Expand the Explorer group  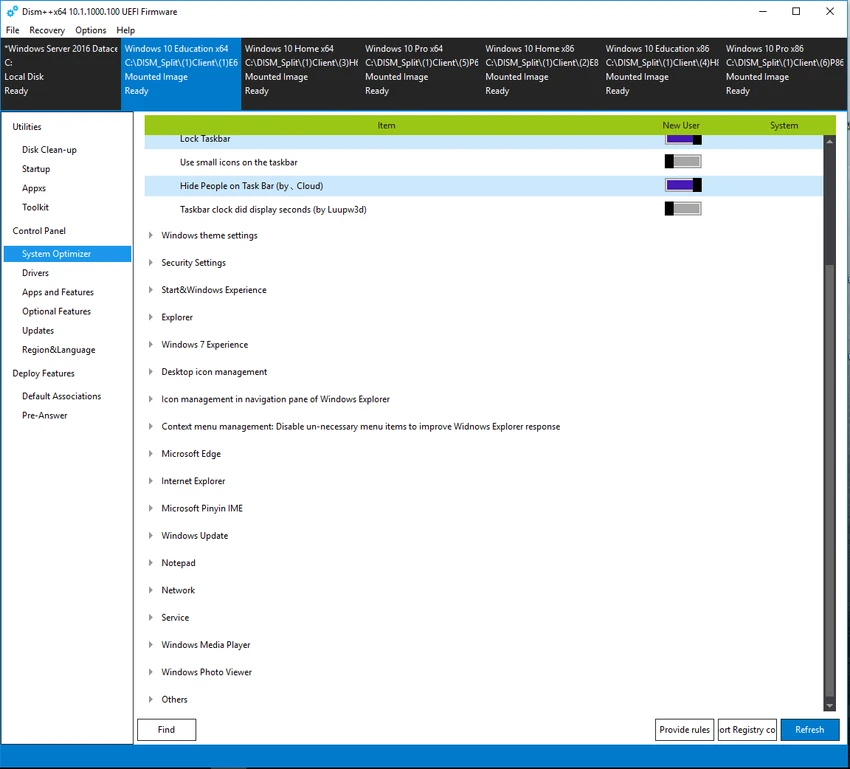click(x=151, y=318)
